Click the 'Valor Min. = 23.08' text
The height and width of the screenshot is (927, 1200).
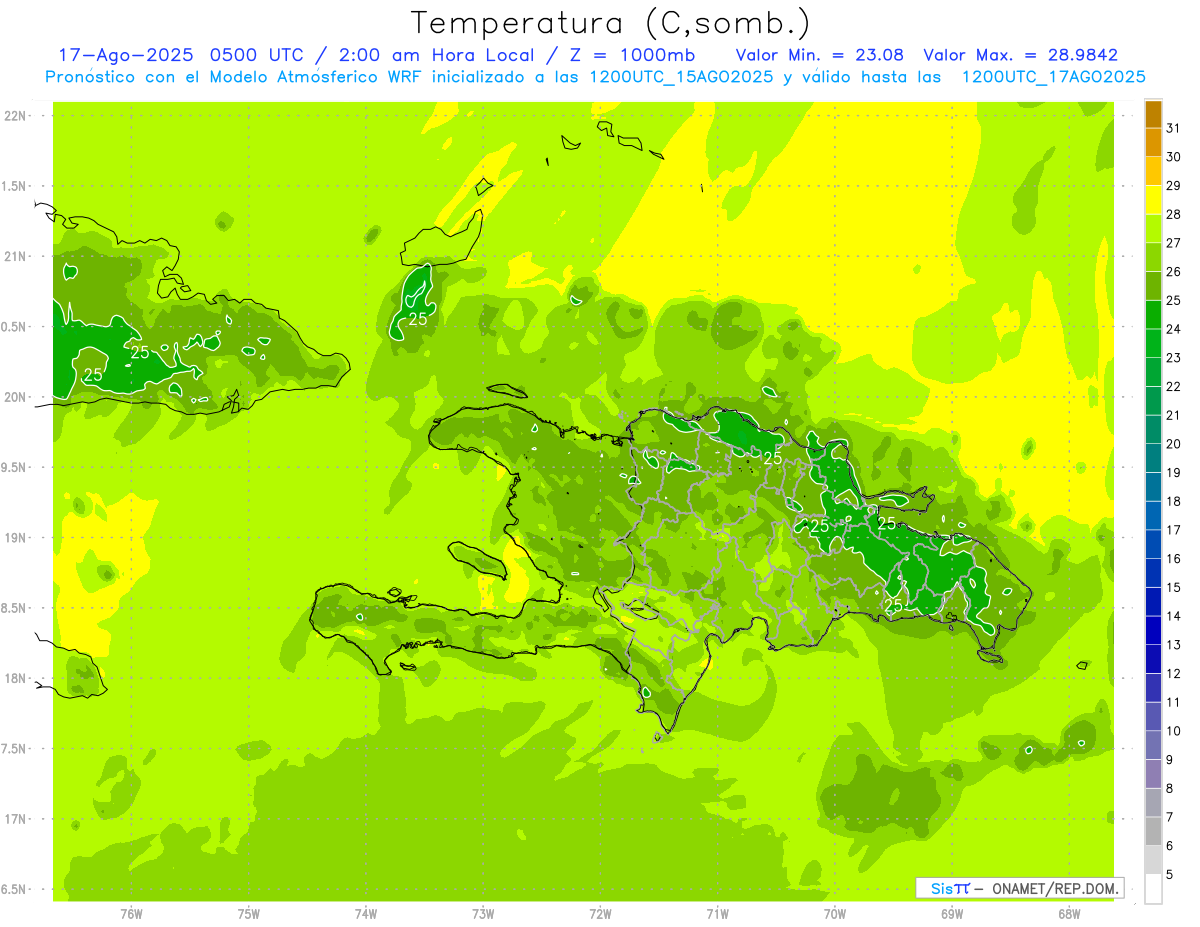(820, 55)
